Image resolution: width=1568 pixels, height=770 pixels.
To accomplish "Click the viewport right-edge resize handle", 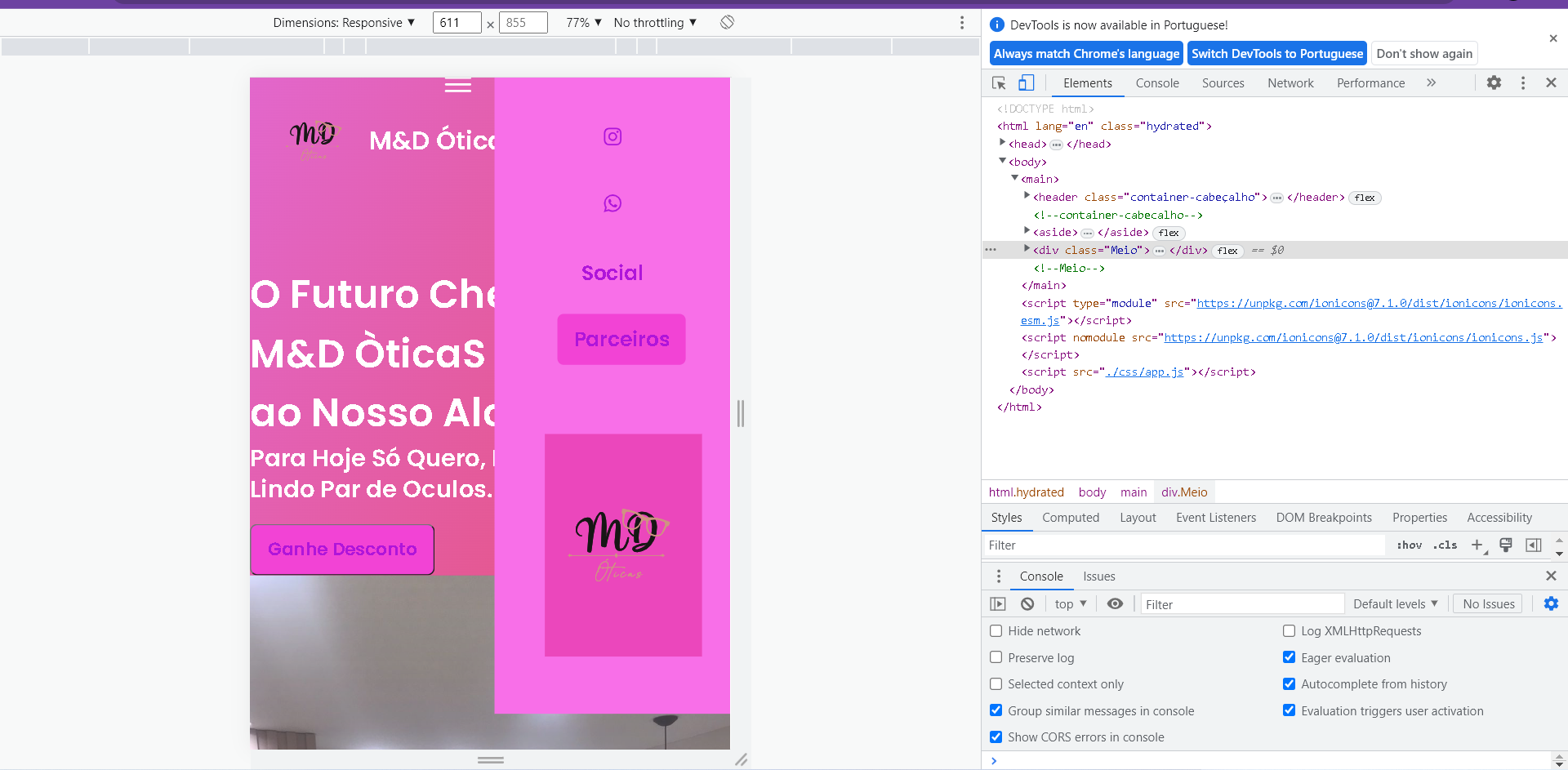I will [741, 413].
